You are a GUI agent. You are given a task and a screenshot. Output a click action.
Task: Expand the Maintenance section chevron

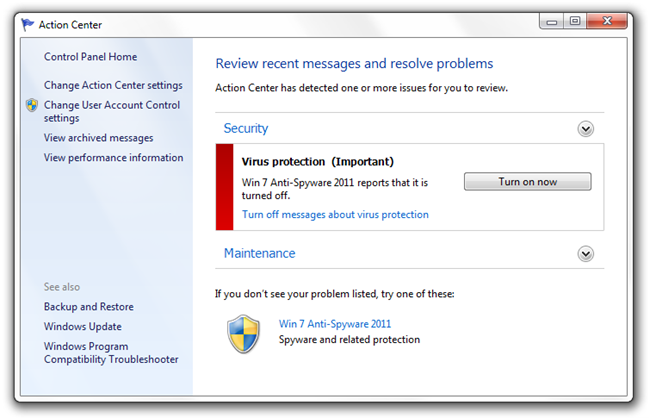585,254
